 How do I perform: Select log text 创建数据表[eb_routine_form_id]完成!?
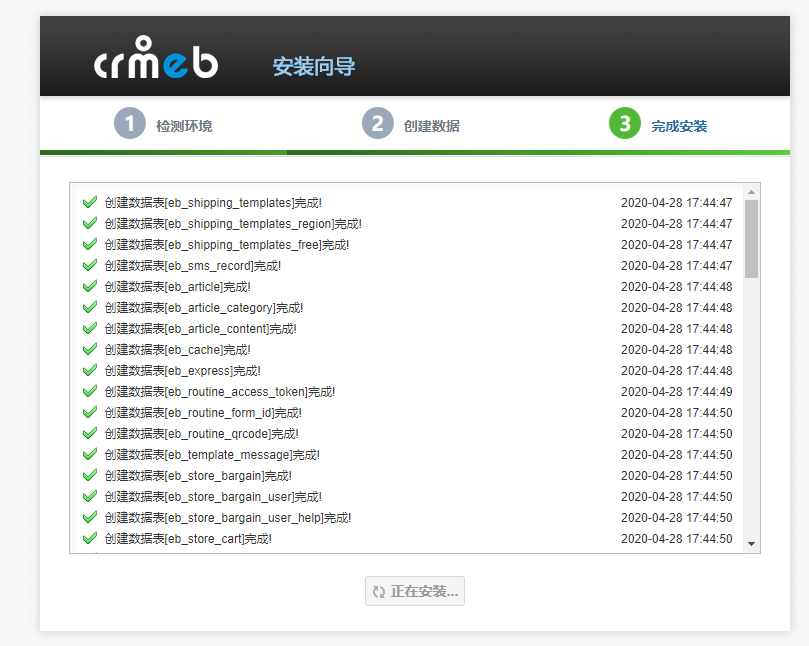203,413
